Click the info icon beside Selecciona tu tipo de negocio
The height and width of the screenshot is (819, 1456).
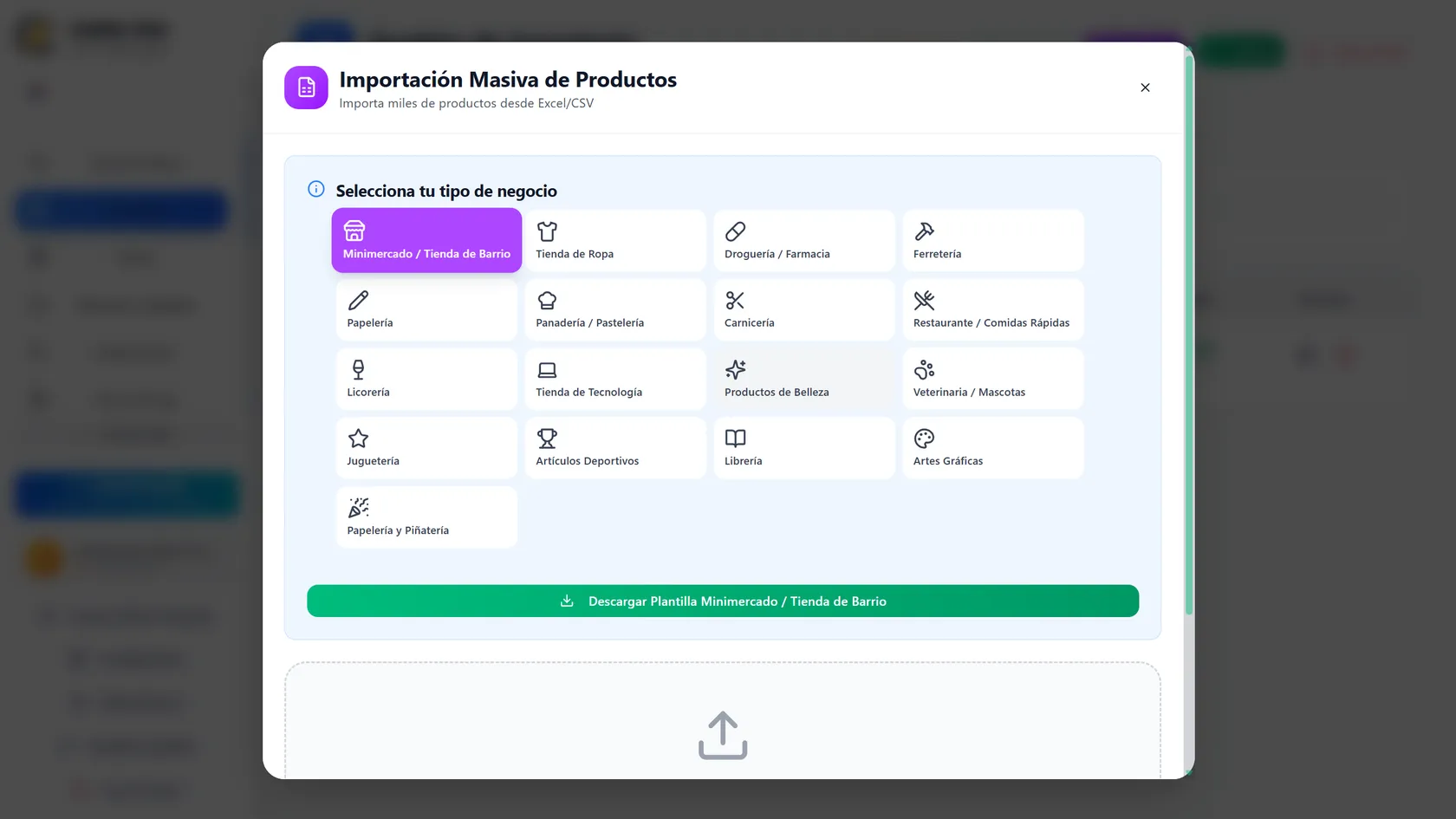coord(316,189)
